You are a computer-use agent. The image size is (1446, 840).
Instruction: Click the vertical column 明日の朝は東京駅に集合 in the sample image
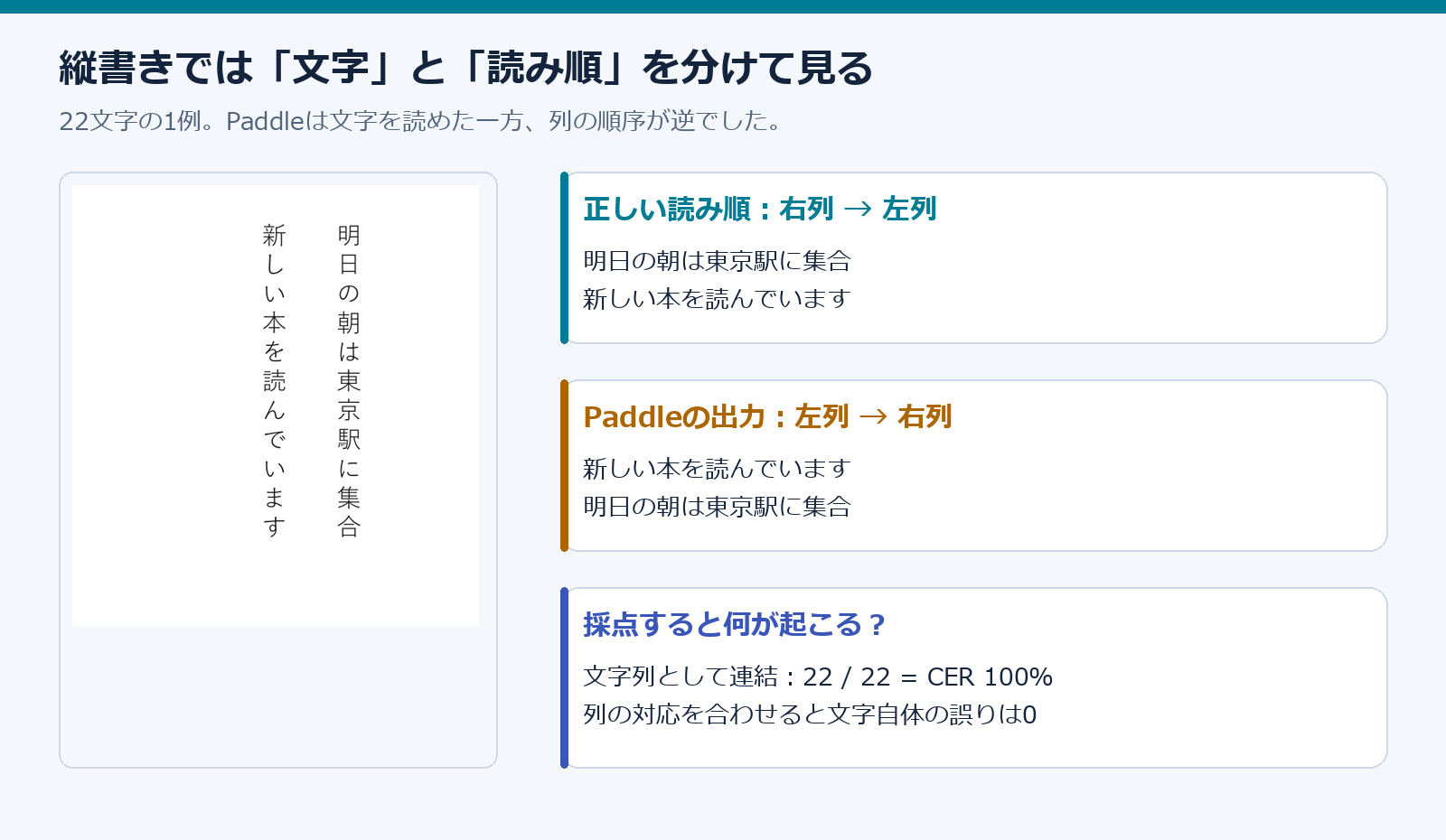click(x=349, y=381)
